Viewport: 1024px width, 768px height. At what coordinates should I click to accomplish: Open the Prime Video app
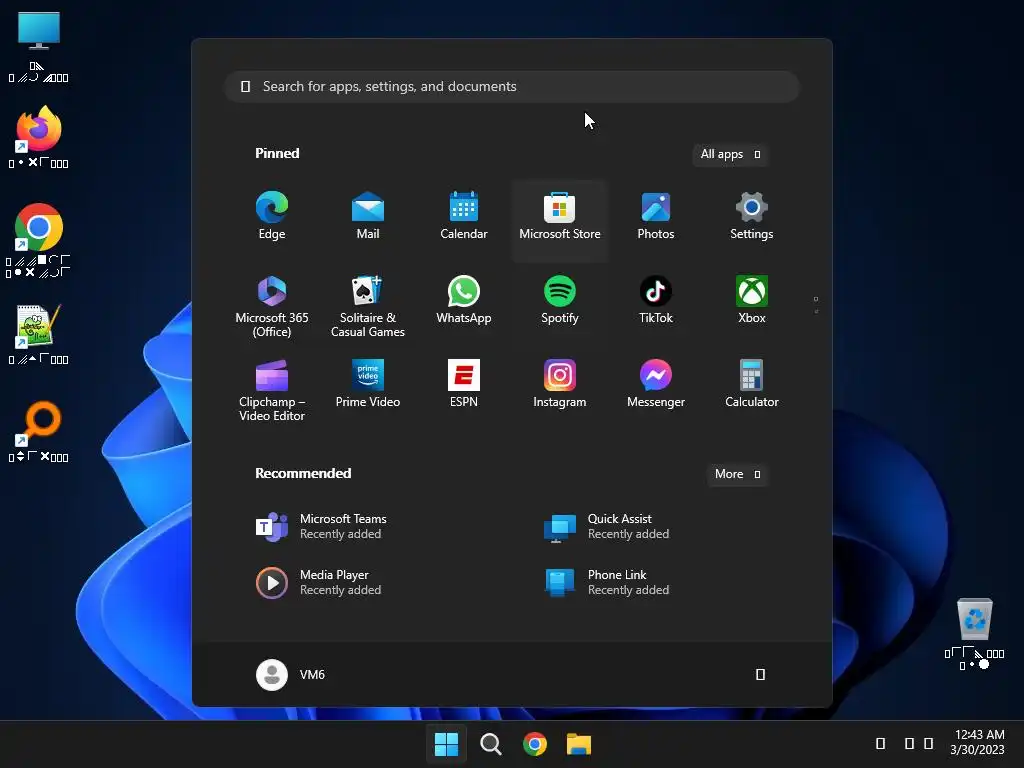368,385
